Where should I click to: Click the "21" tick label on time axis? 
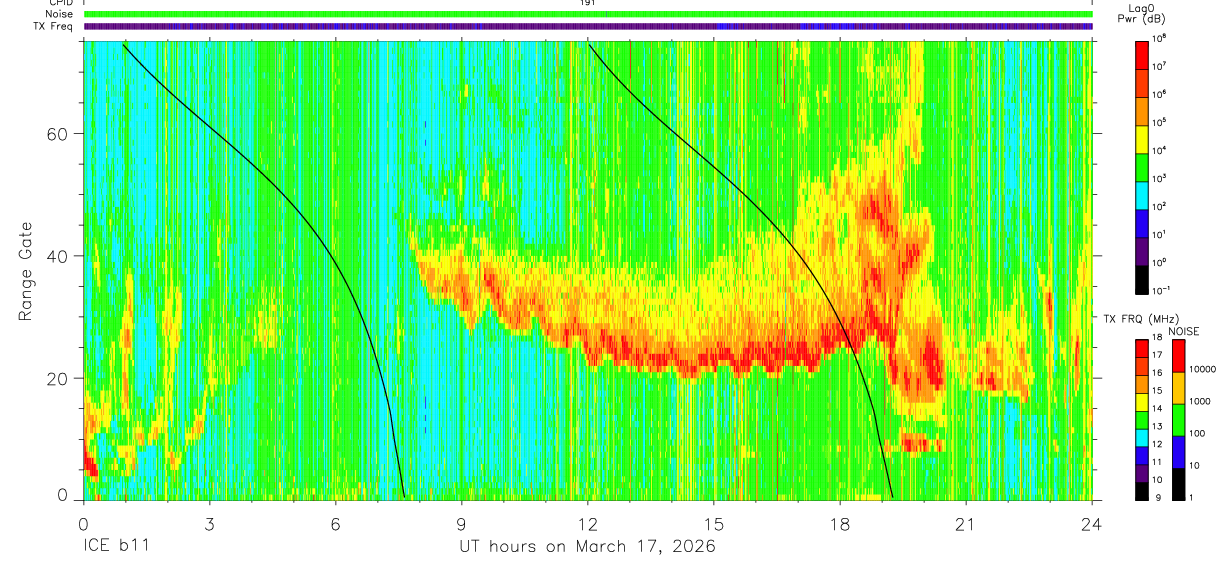point(966,524)
